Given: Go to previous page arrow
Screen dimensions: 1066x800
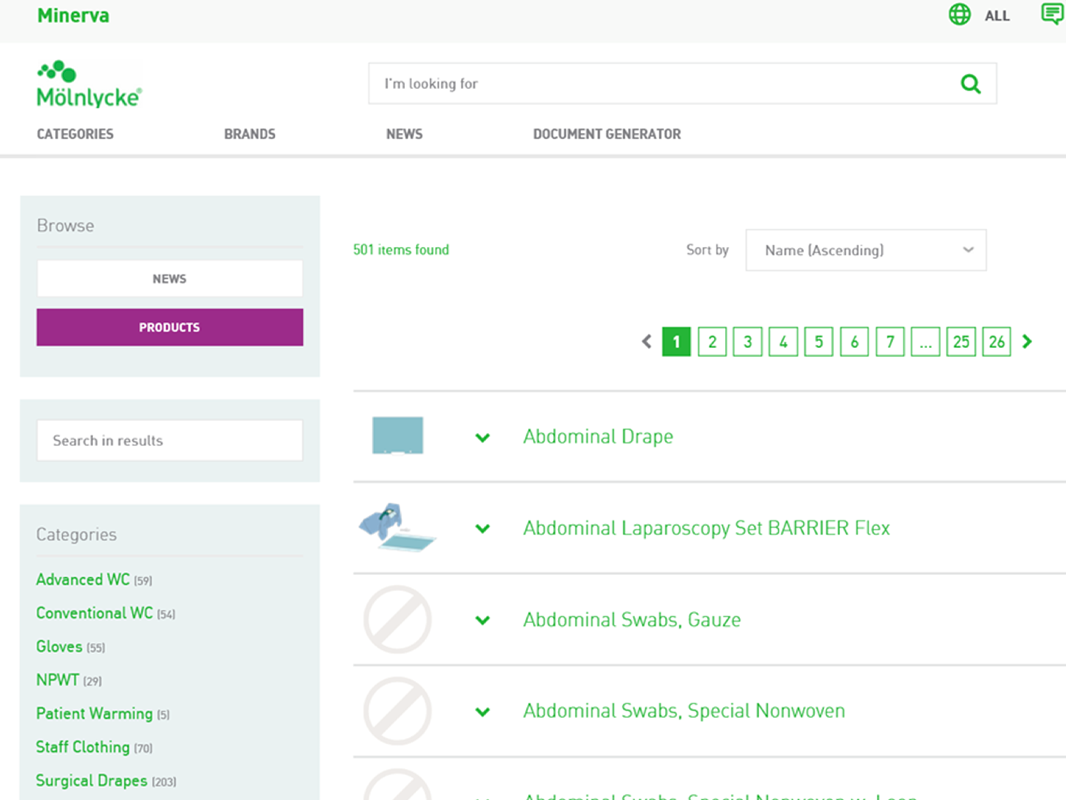Looking at the screenshot, I should click(x=647, y=341).
